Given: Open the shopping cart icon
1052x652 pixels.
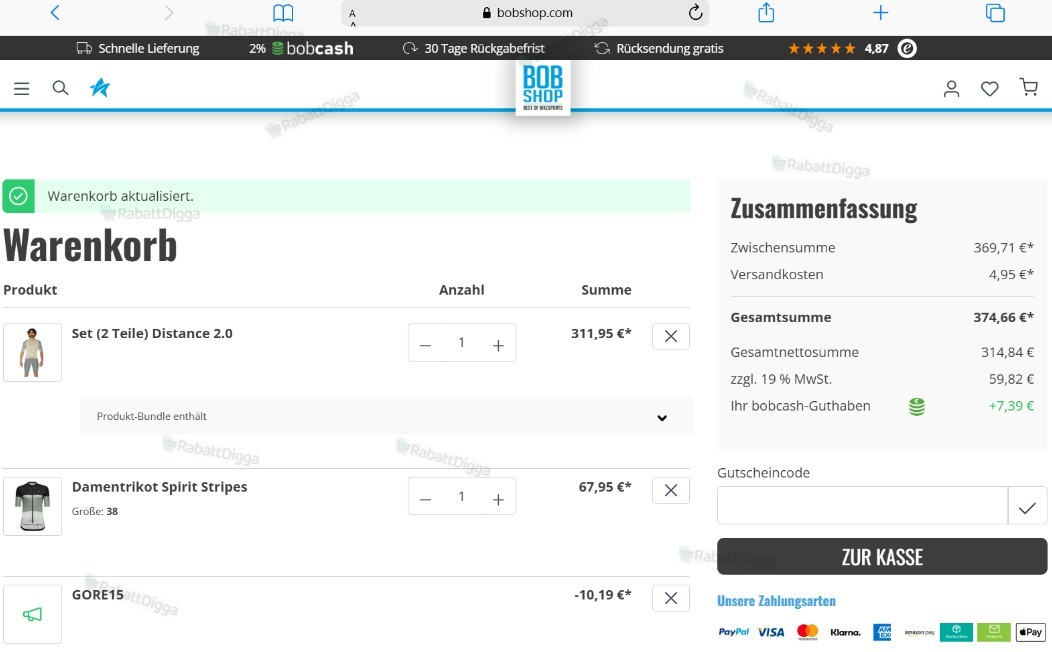Looking at the screenshot, I should click(x=1029, y=87).
